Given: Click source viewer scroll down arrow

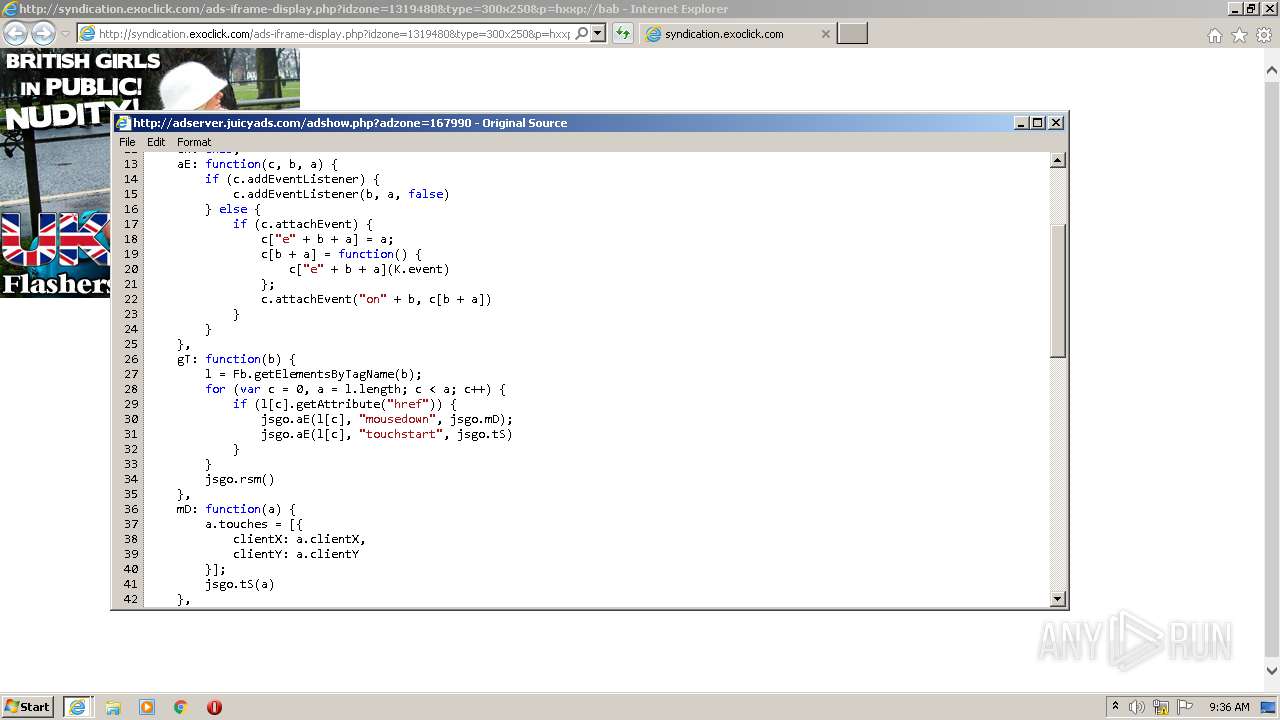Looking at the screenshot, I should (1058, 599).
